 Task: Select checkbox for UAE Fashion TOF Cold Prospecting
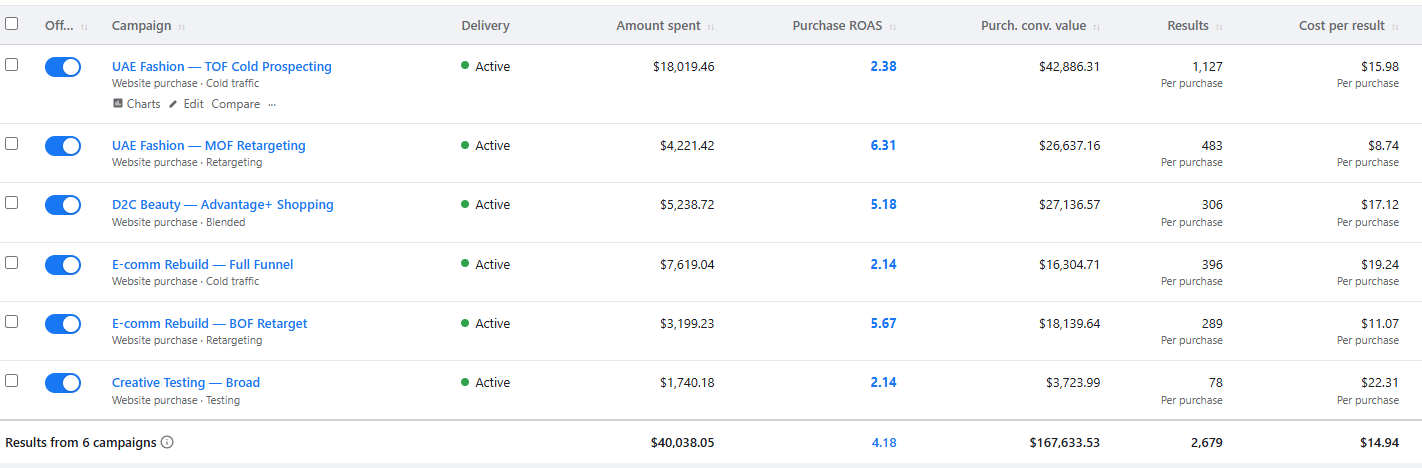(x=12, y=64)
